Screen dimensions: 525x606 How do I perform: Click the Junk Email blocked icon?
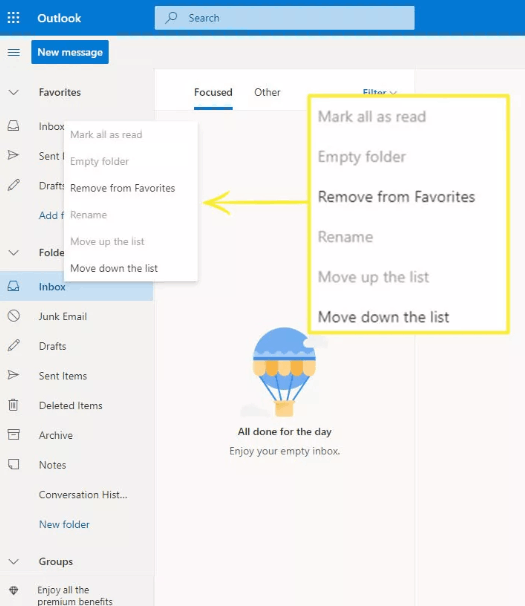14,316
